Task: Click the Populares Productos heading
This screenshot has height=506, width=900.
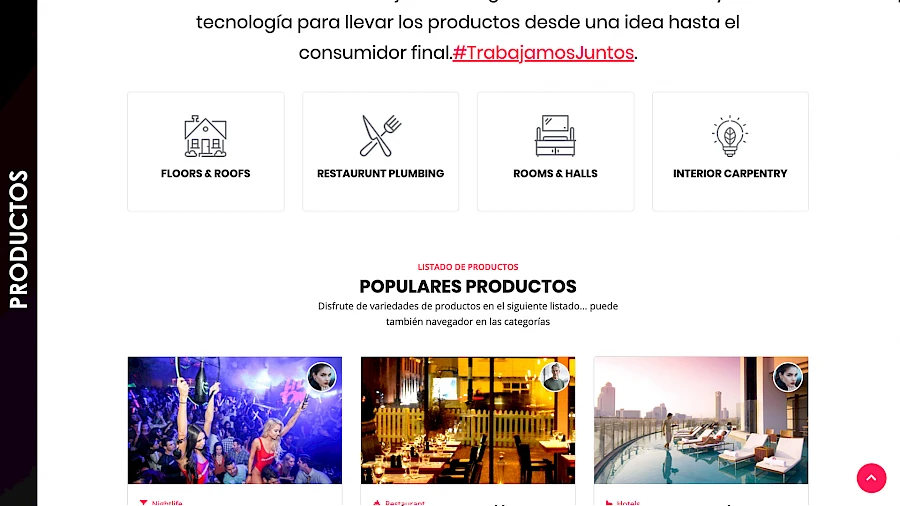Action: coord(468,286)
